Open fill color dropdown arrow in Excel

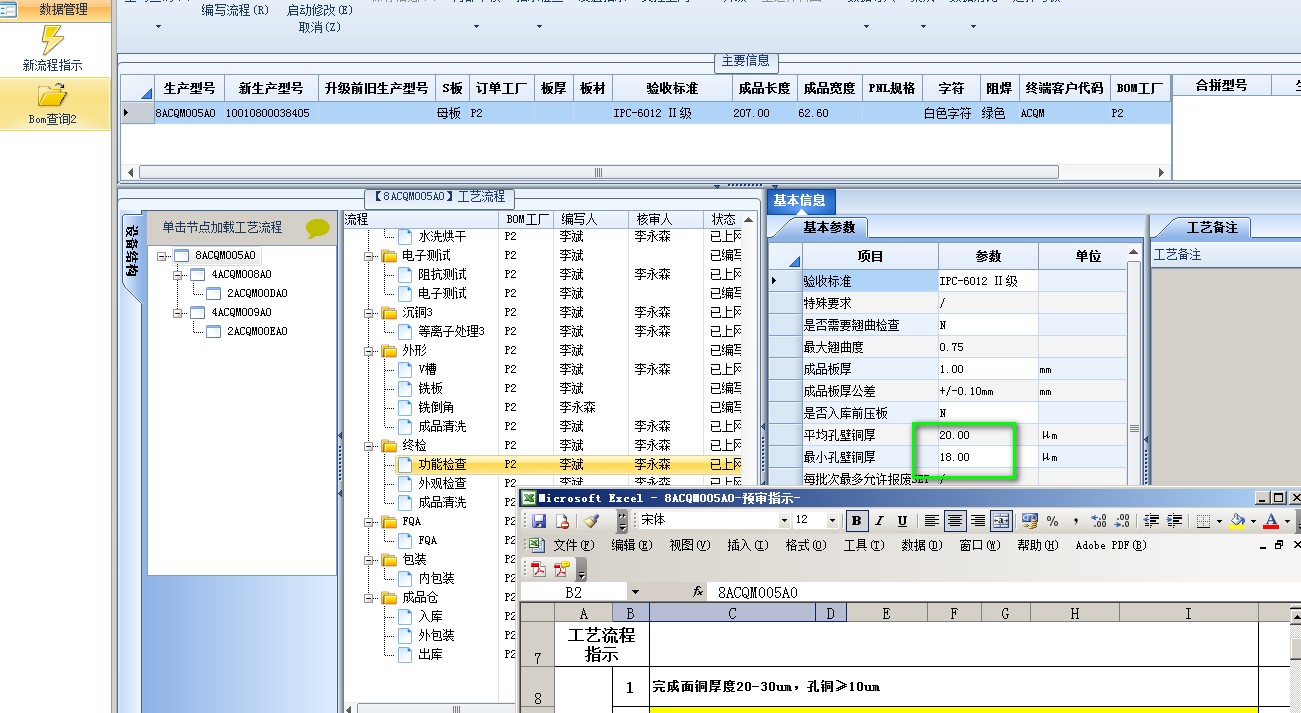pyautogui.click(x=1253, y=521)
